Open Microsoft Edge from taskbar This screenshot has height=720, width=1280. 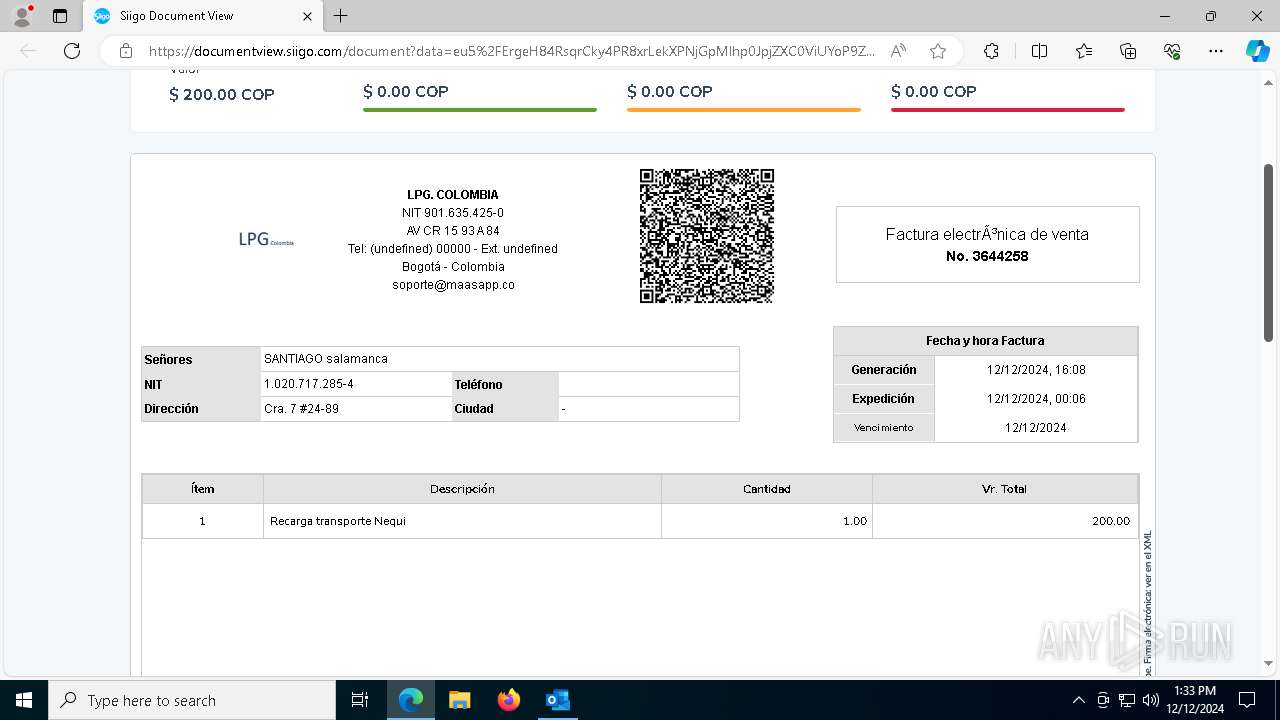pyautogui.click(x=411, y=700)
